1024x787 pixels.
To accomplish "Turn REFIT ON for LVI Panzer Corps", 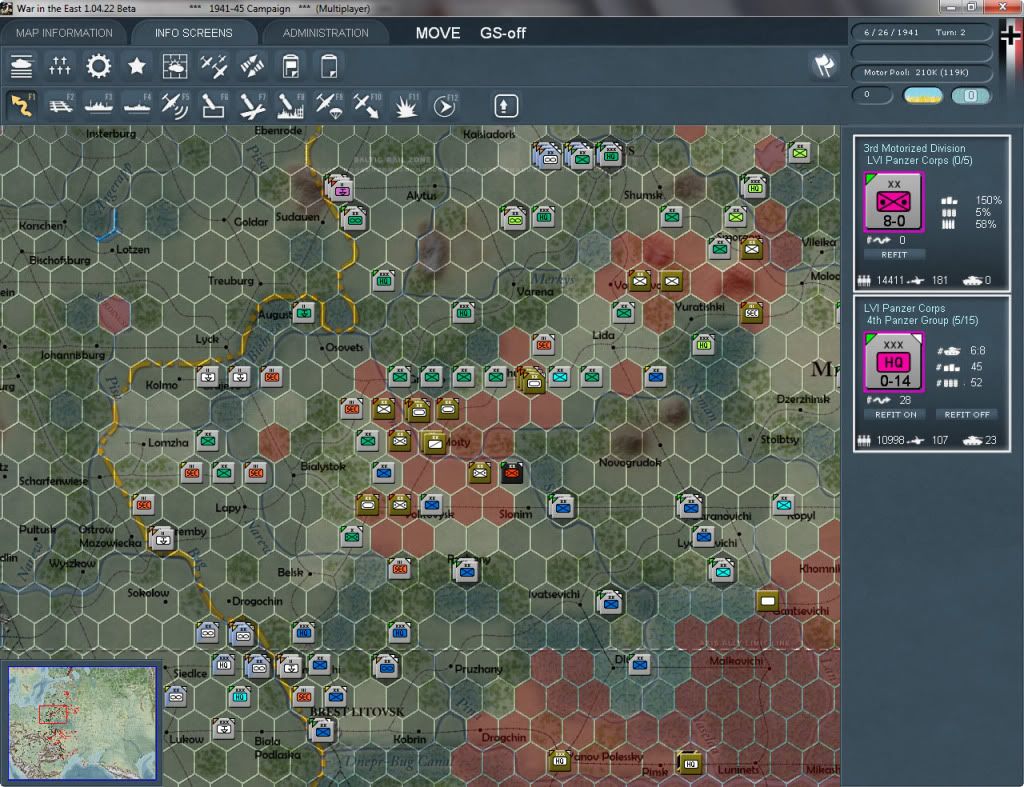I will tap(895, 414).
